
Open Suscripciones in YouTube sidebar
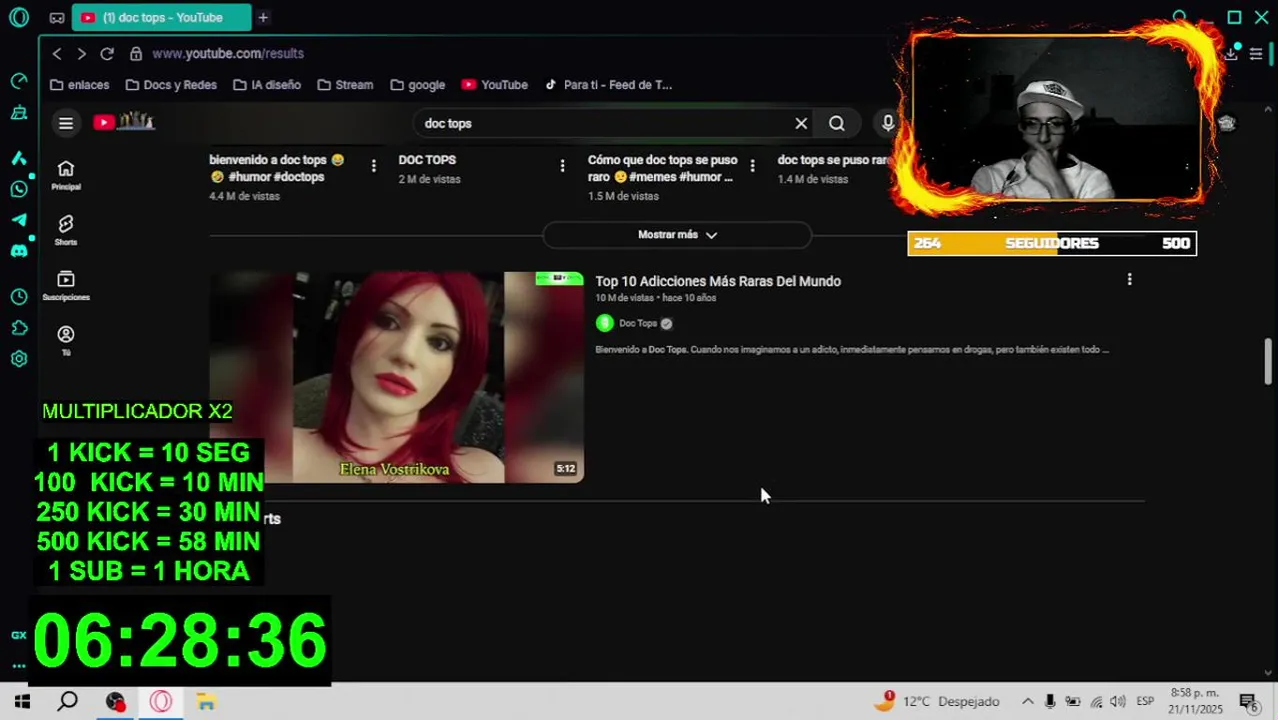(66, 285)
